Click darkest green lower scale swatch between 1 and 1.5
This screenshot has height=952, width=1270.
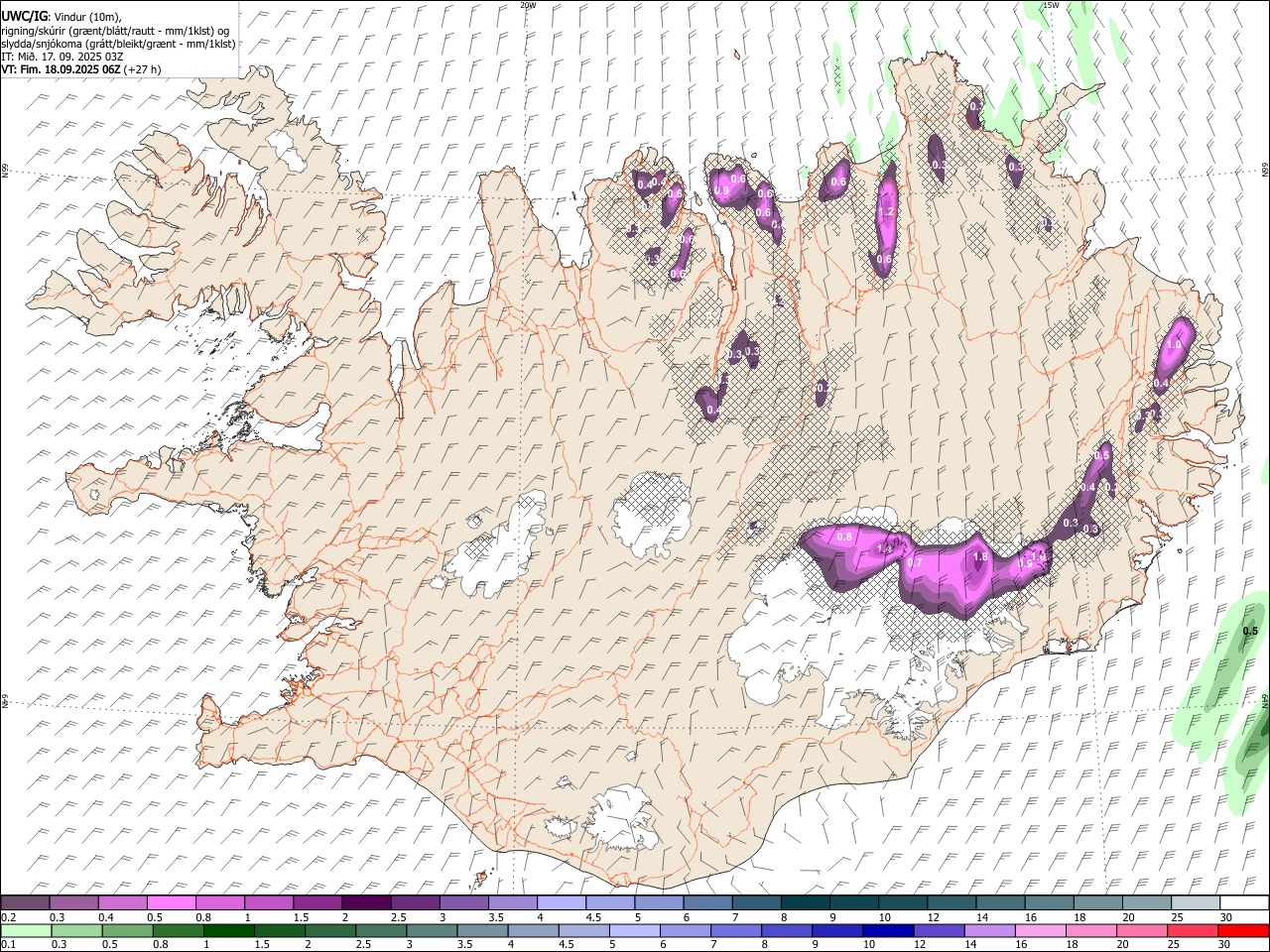pos(228,931)
